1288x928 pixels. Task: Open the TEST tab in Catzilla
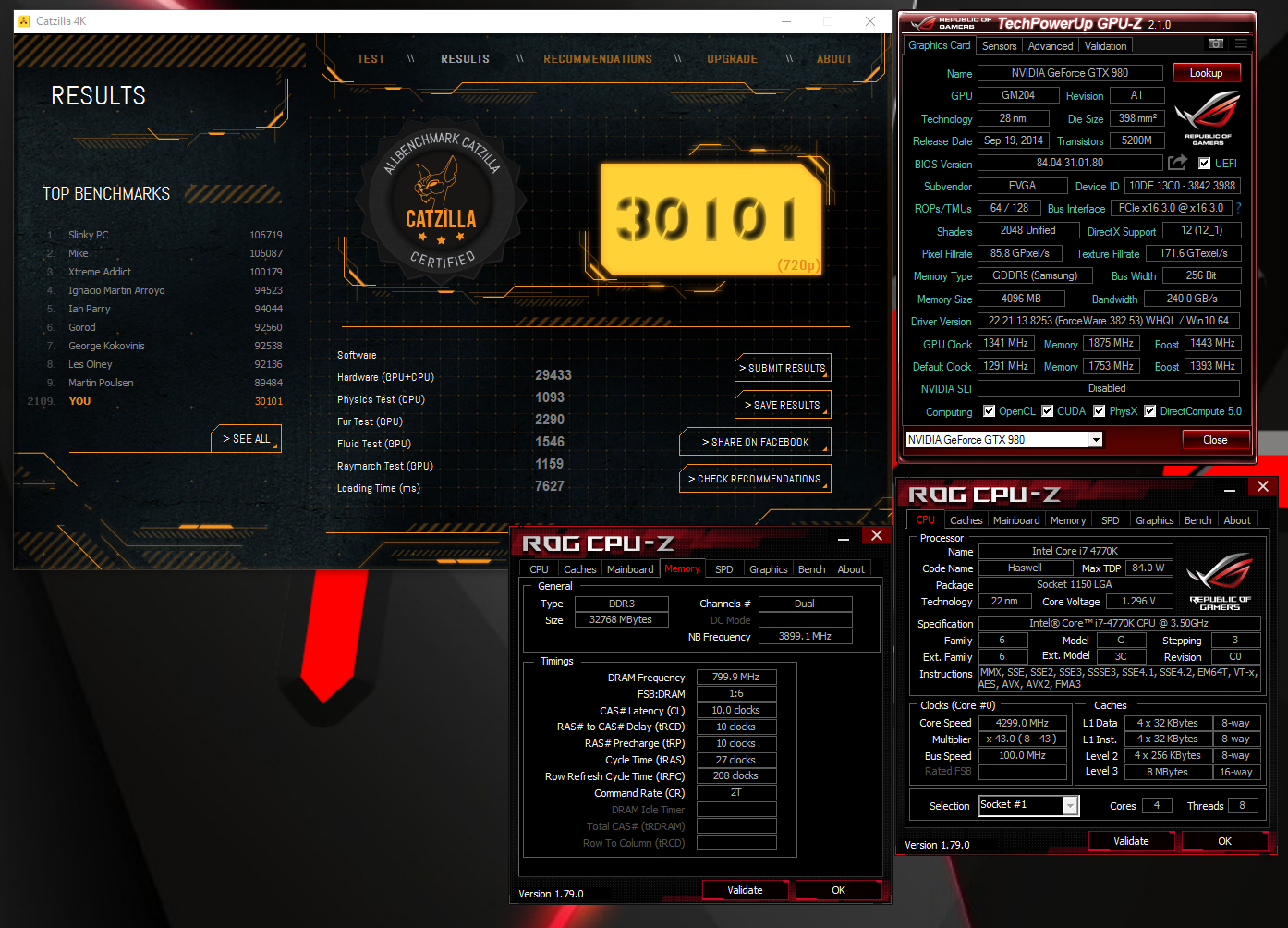coord(371,59)
